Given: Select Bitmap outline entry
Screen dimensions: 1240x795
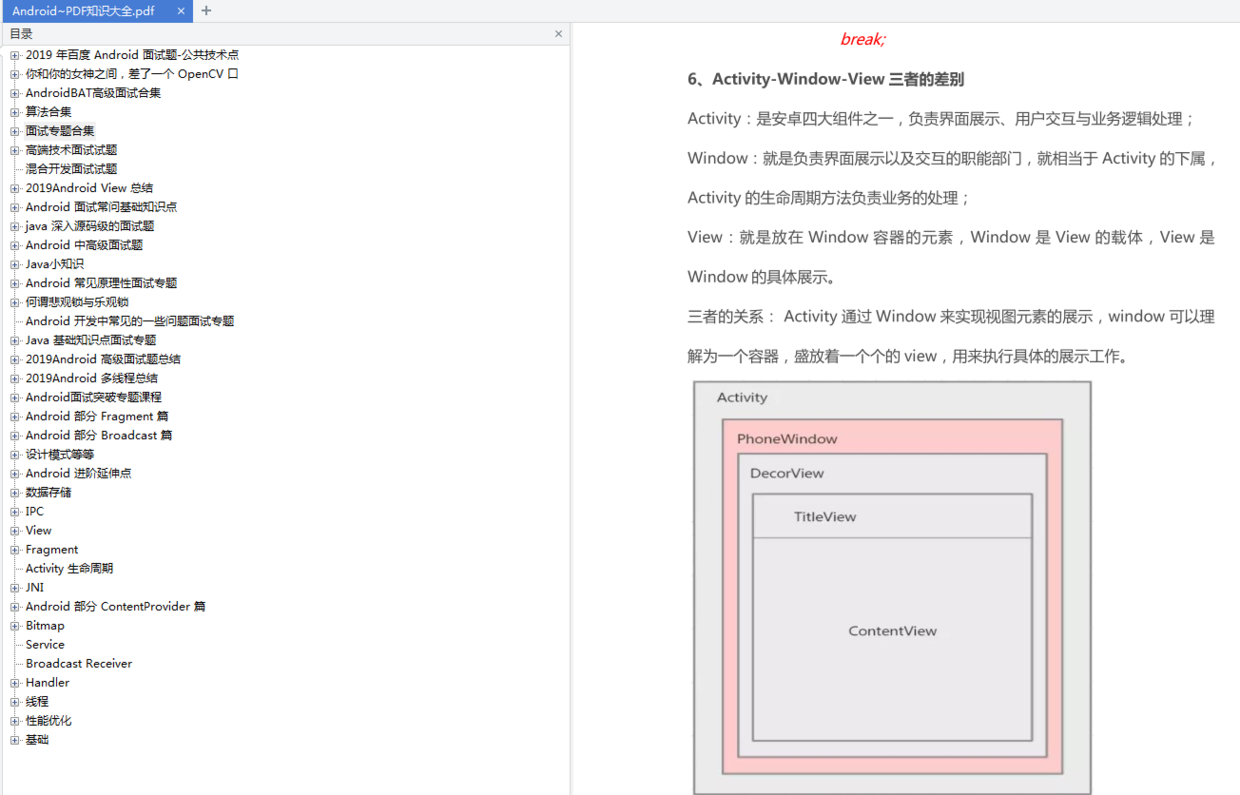Looking at the screenshot, I should pyautogui.click(x=45, y=625).
